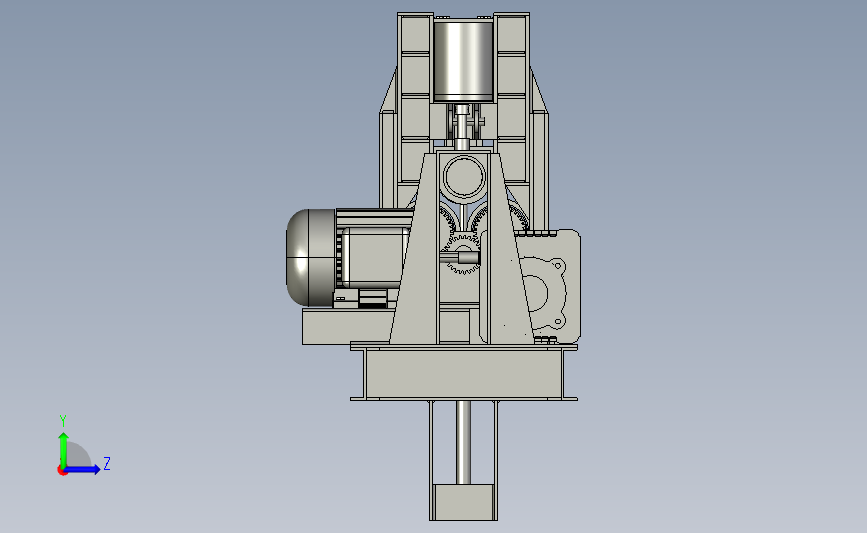The height and width of the screenshot is (533, 867).
Task: Click the blue Z axis arrow of the triad
Action: [x=82, y=470]
